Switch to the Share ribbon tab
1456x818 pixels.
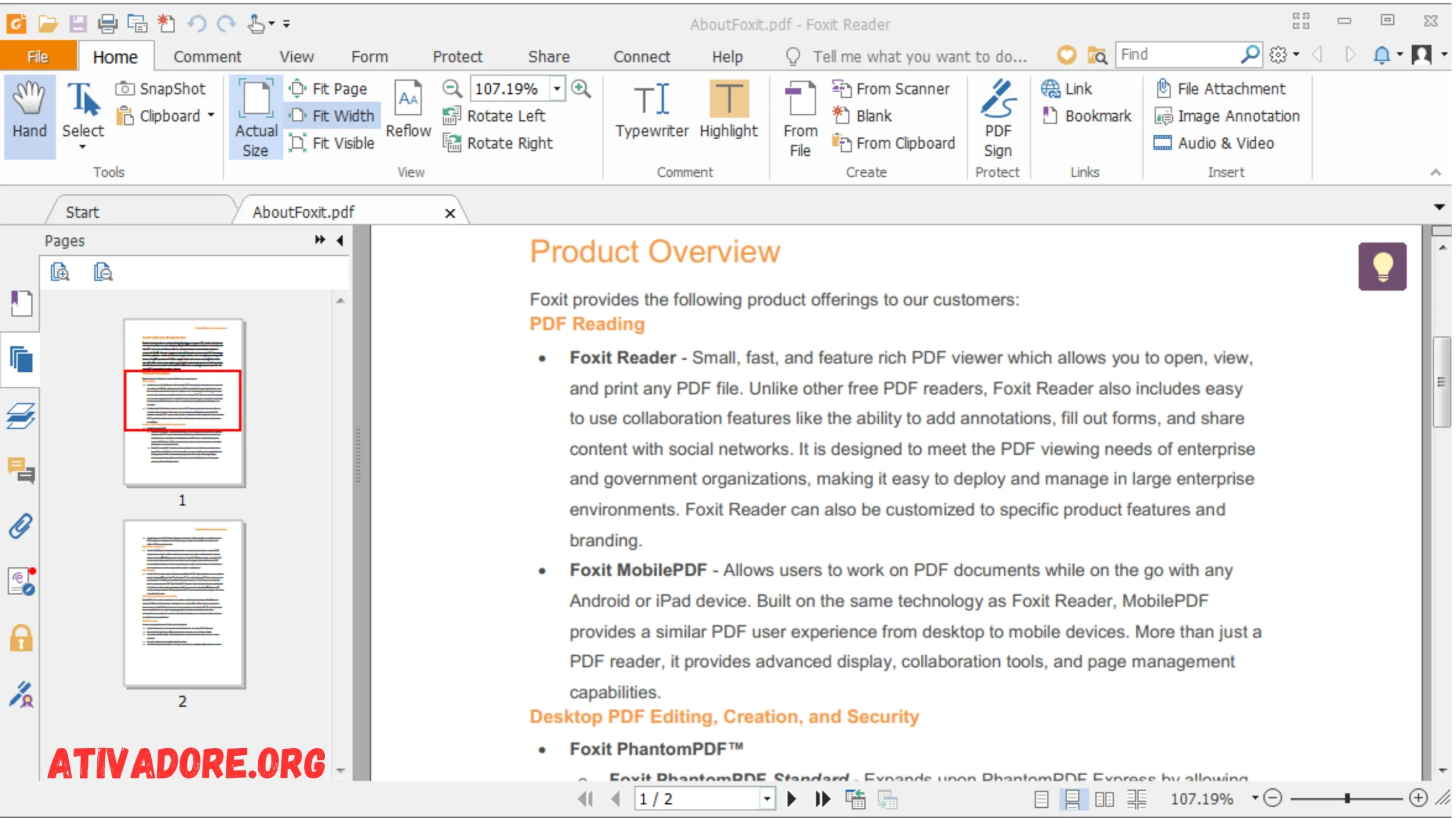(549, 56)
